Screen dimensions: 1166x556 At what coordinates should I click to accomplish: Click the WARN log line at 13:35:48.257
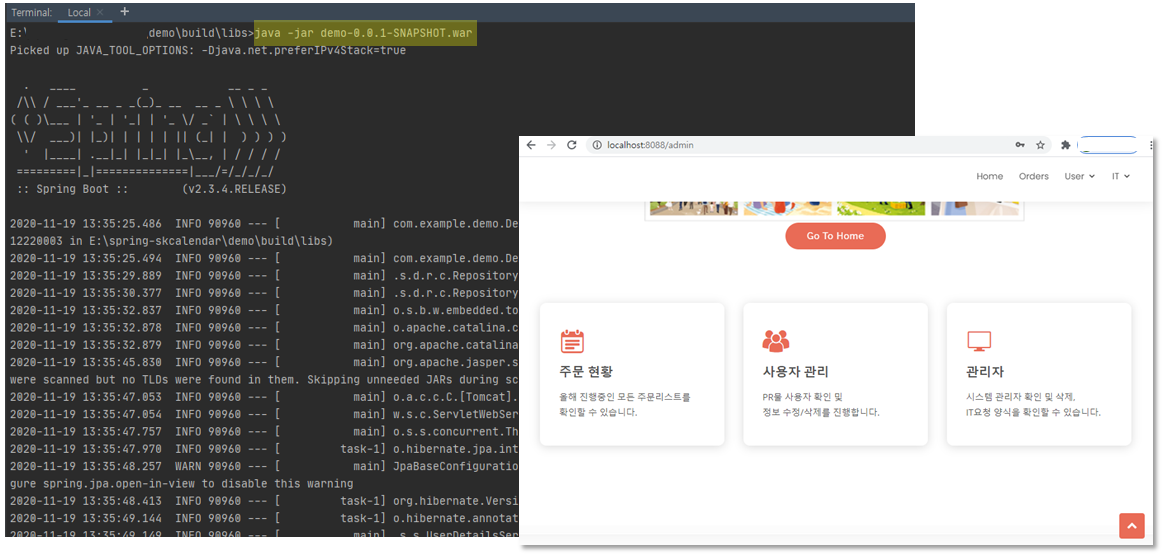click(x=264, y=466)
